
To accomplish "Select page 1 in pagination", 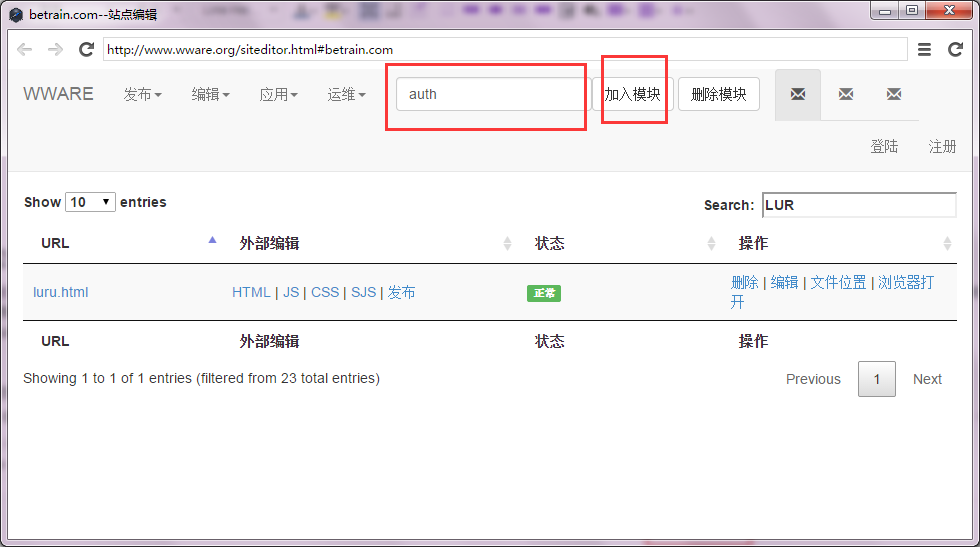I will (877, 379).
